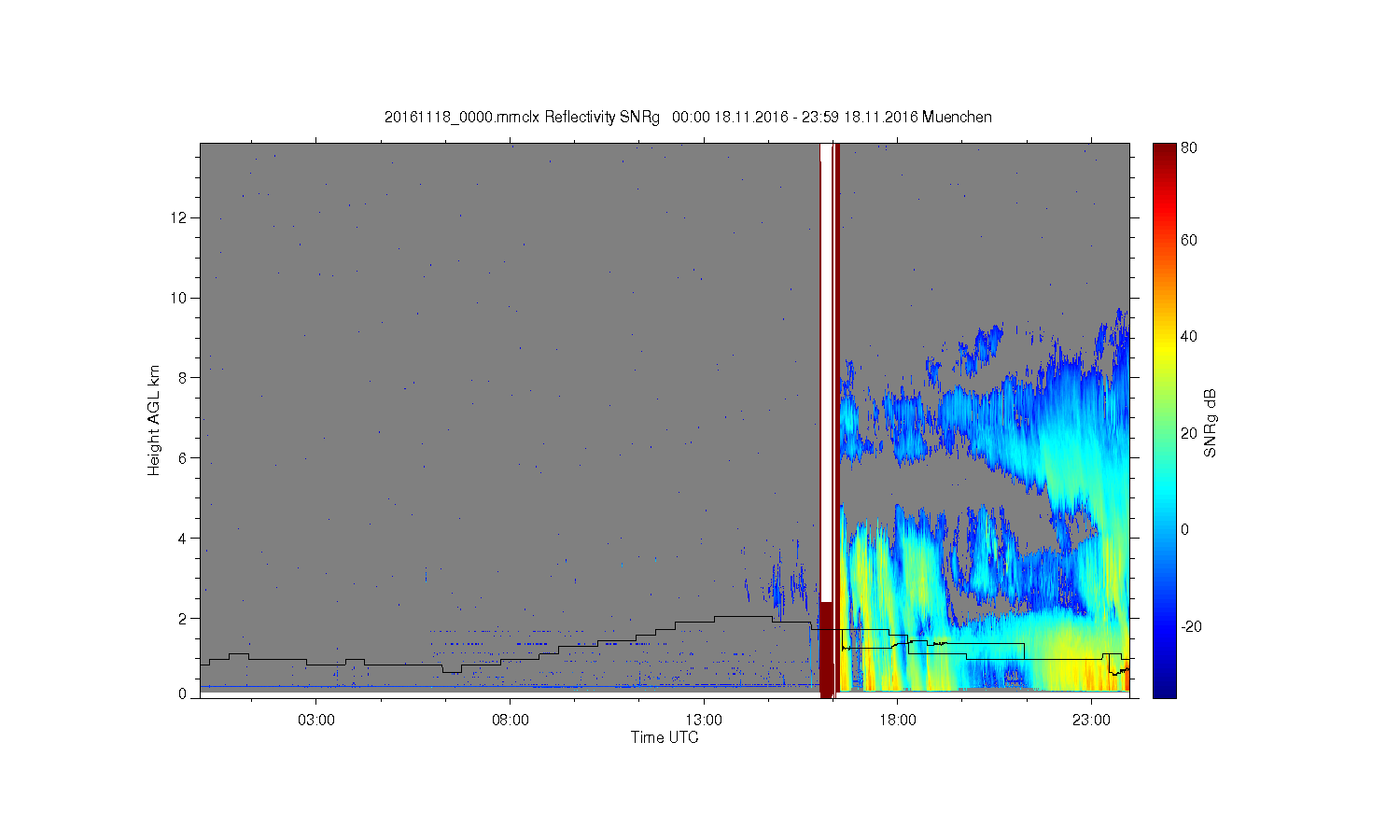Click the colorbar value label -20
This screenshot has width=1400, height=840.
pyautogui.click(x=1191, y=626)
